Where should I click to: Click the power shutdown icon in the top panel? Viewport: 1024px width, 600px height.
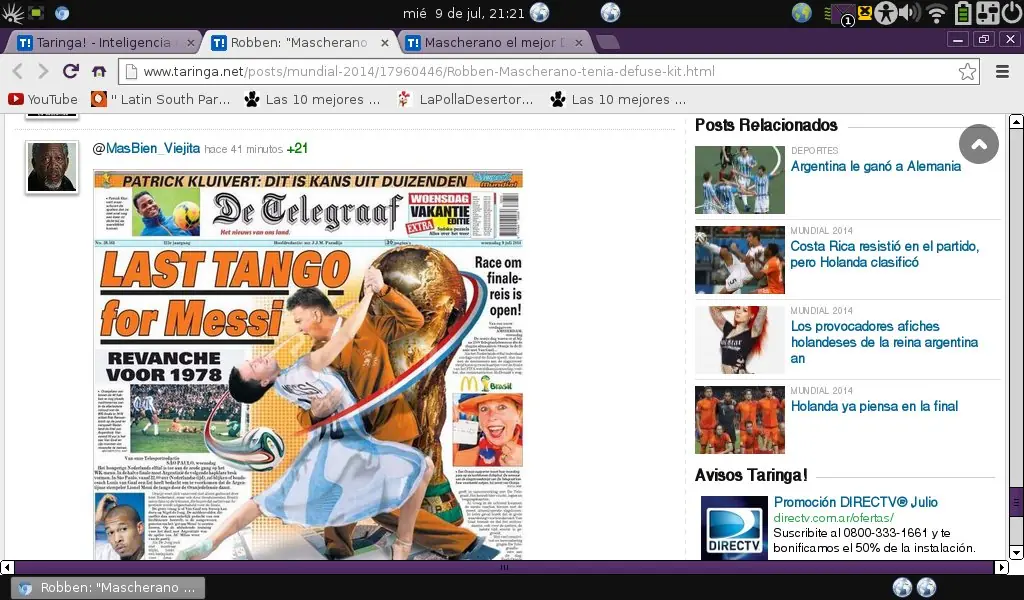coord(1013,13)
